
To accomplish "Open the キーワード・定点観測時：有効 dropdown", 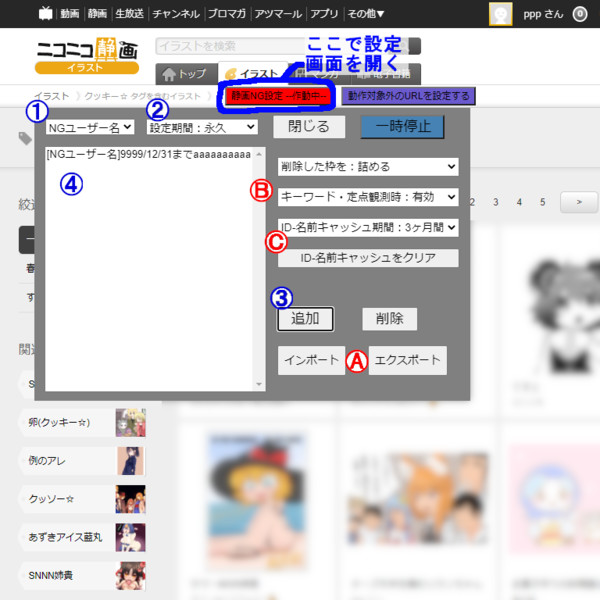I will tap(367, 197).
